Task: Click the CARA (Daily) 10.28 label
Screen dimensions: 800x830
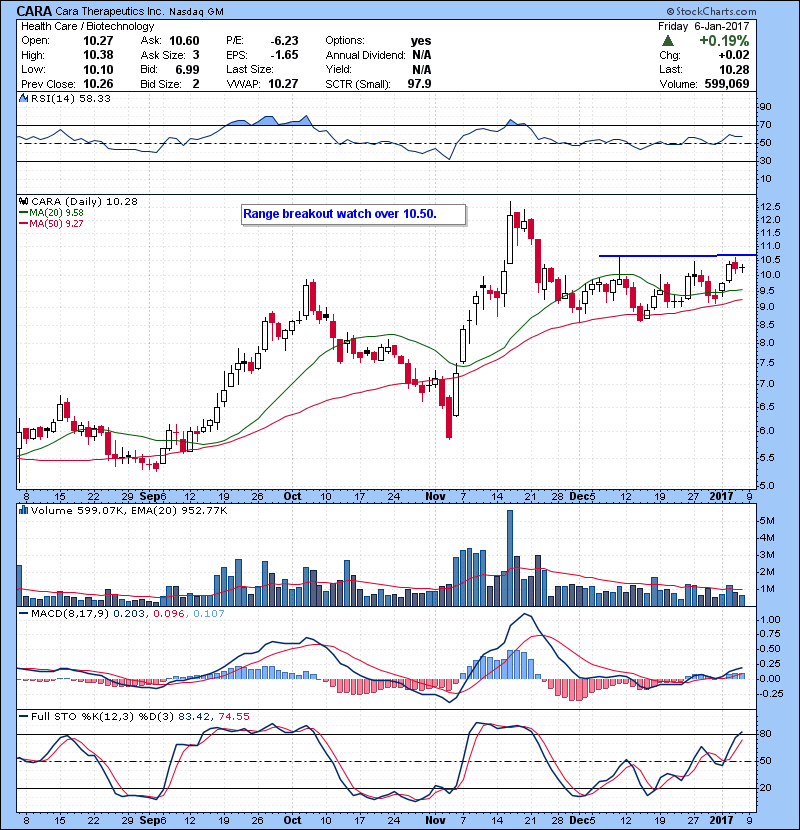Action: coord(84,201)
